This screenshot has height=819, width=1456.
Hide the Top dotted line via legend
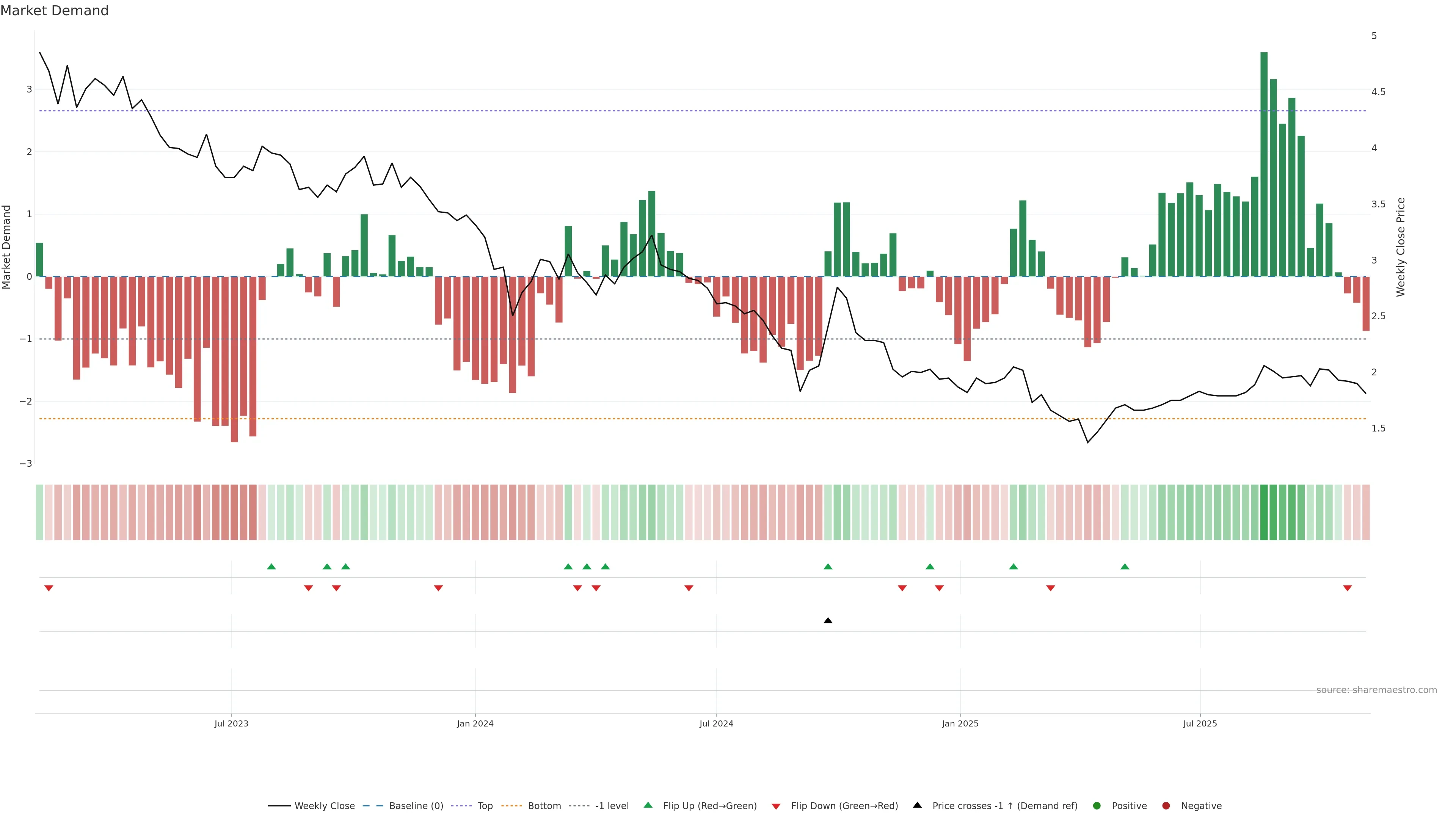point(485,806)
